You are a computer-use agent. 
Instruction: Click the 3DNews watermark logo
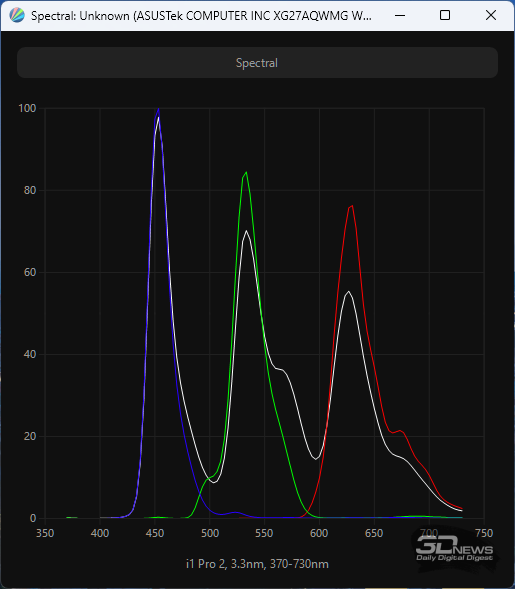[x=455, y=548]
